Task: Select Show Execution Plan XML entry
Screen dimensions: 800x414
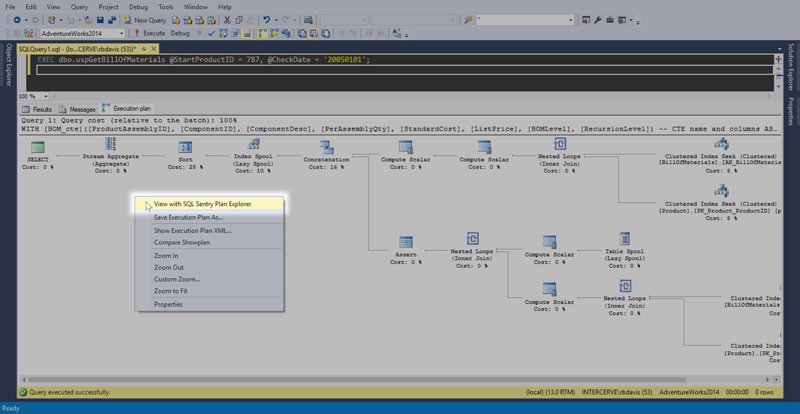Action: tap(193, 230)
